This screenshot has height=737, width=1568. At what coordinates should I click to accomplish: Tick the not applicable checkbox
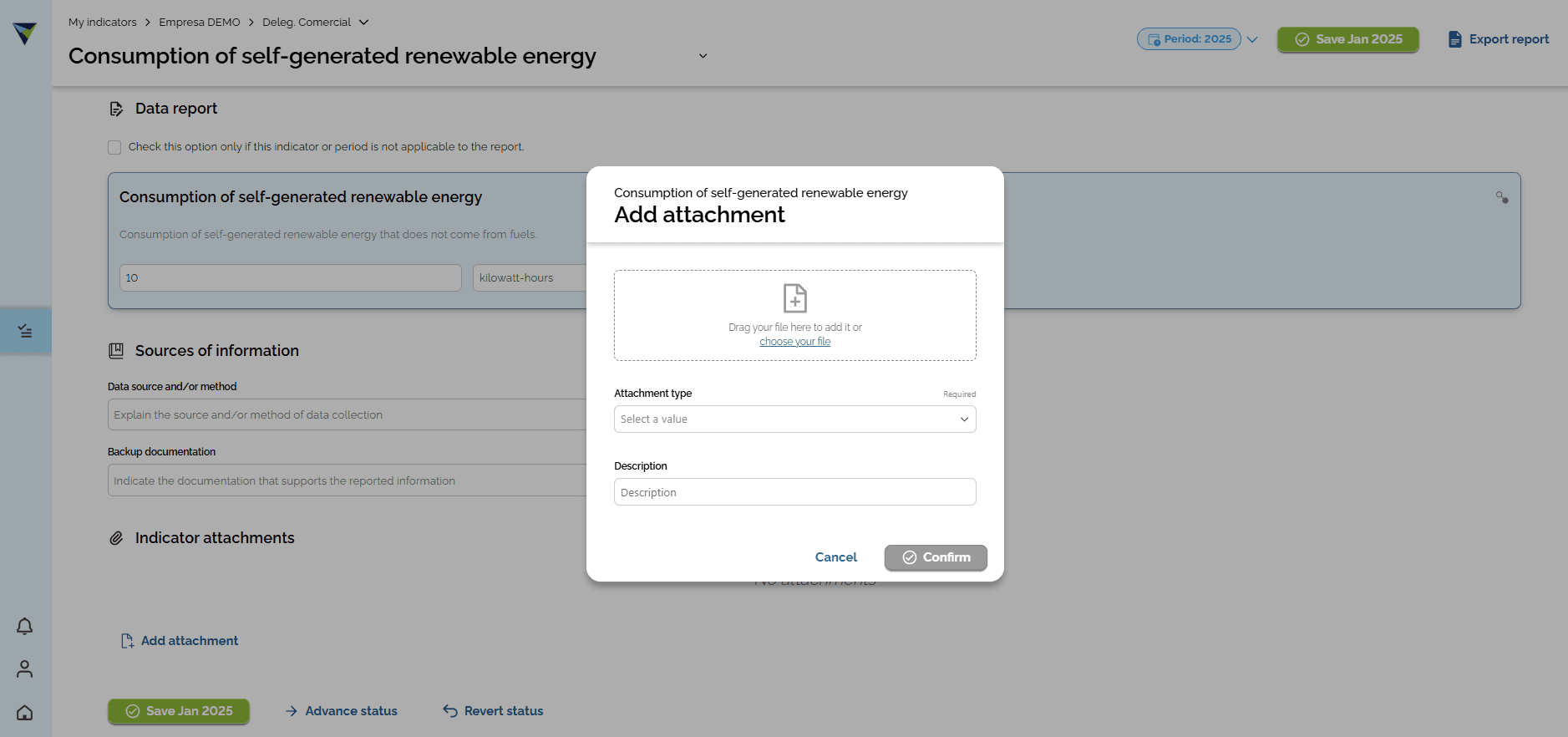[x=114, y=147]
